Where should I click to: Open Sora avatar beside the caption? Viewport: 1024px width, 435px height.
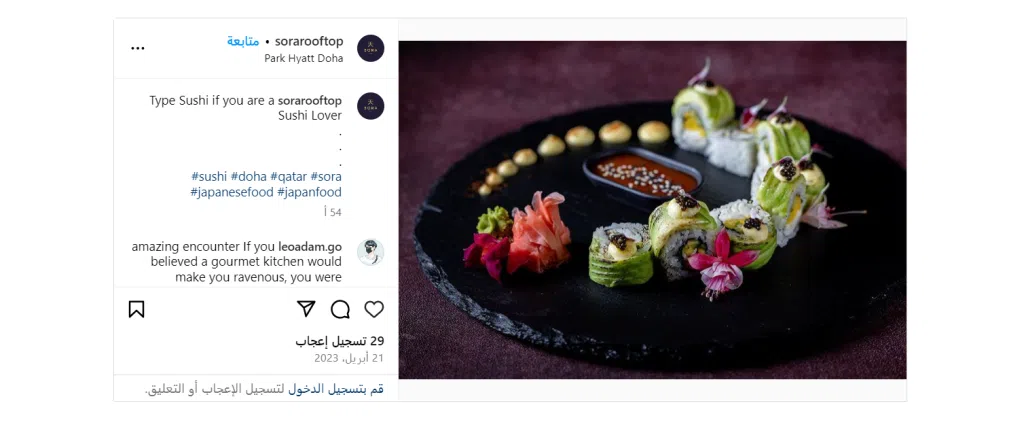[x=370, y=106]
